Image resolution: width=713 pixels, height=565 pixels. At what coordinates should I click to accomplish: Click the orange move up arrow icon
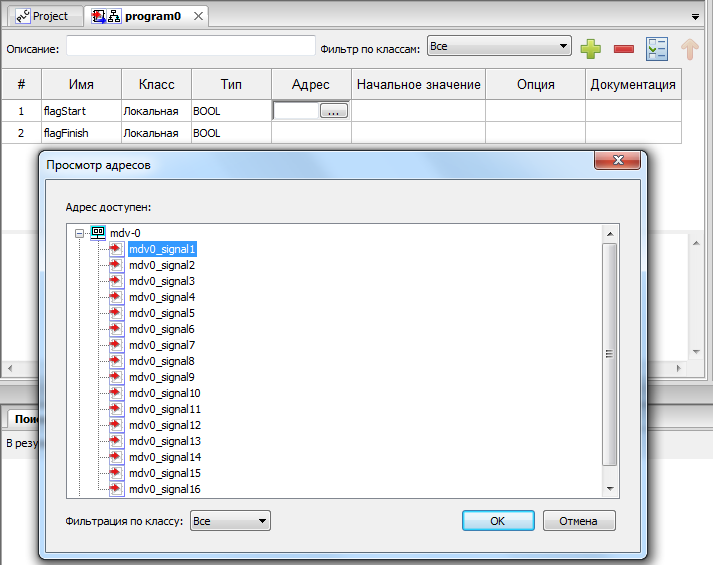689,47
